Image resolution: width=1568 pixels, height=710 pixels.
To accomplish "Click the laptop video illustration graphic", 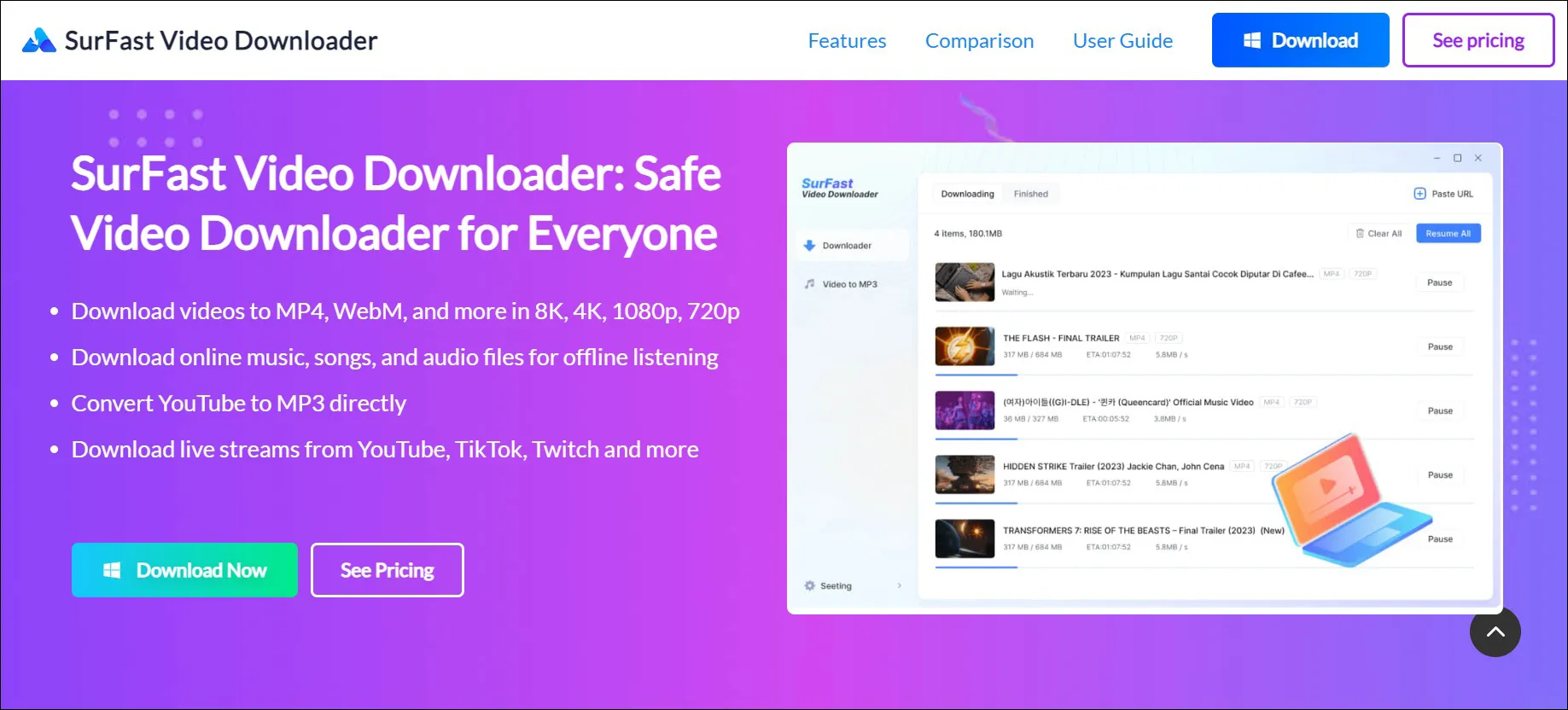I will (x=1350, y=501).
